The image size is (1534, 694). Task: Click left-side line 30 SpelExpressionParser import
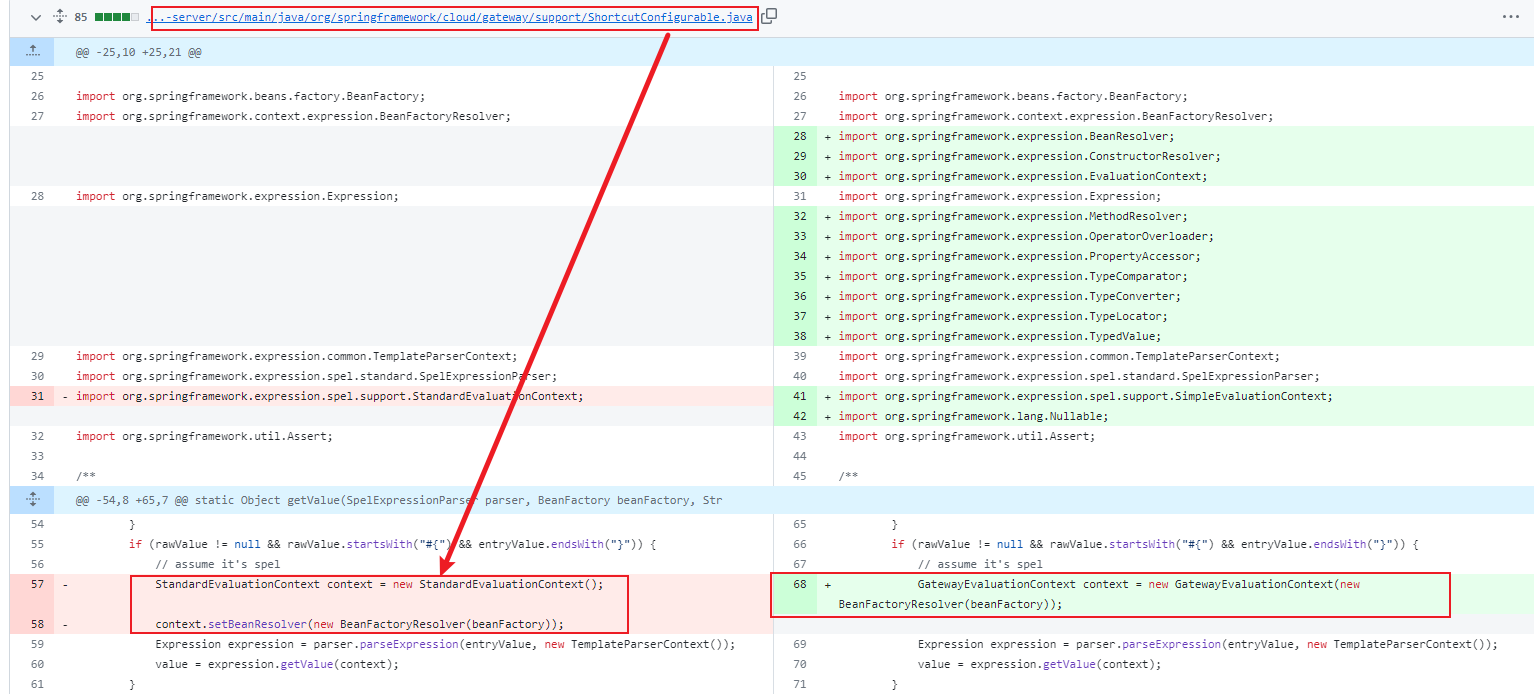point(316,376)
